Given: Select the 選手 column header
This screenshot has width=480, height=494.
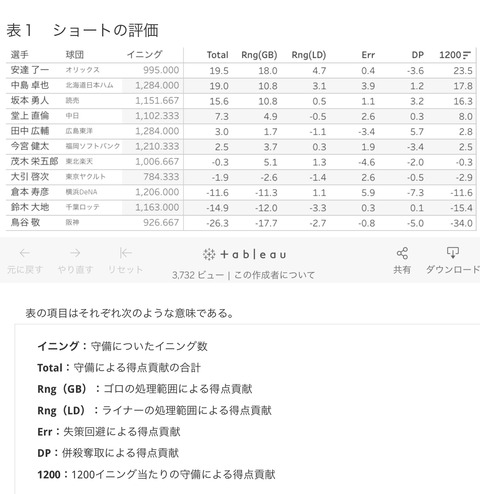Looking at the screenshot, I should 20,55.
